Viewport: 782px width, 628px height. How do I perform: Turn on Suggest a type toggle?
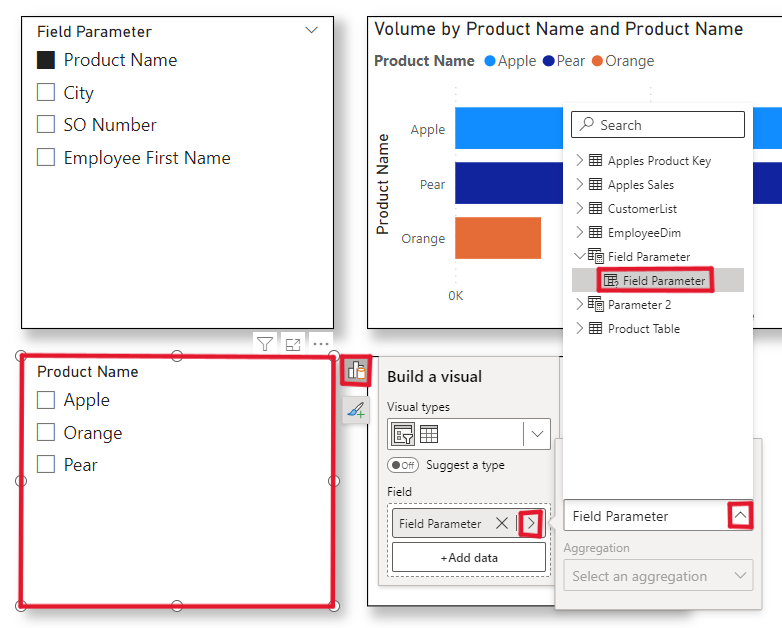(x=403, y=465)
